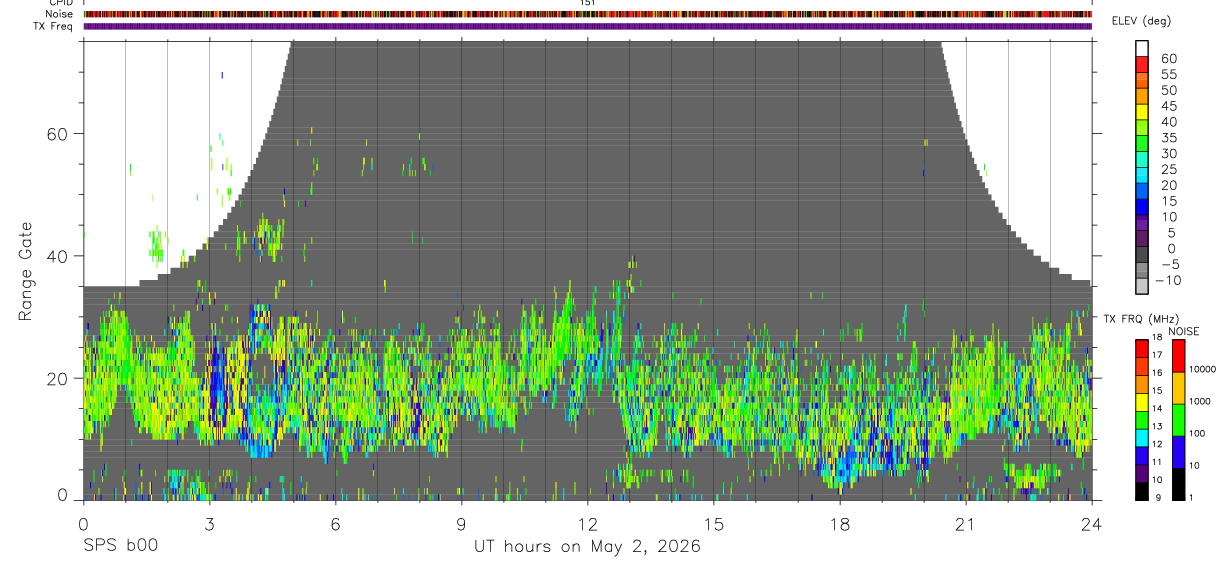Click the 'Range Gate' y-axis title
The image size is (1228, 567).
click(27, 270)
